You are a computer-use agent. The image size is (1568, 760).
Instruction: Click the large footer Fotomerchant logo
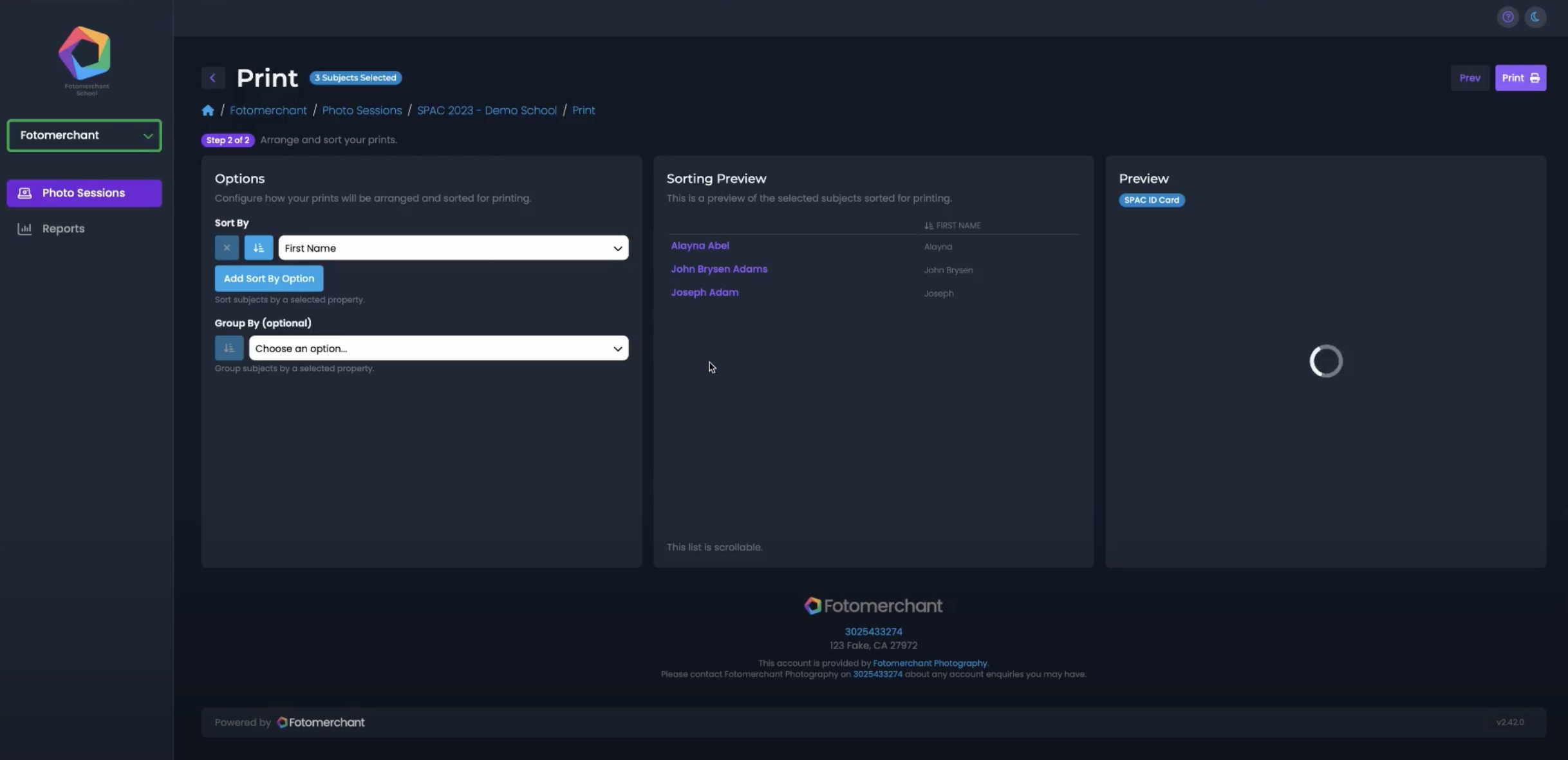coord(873,606)
